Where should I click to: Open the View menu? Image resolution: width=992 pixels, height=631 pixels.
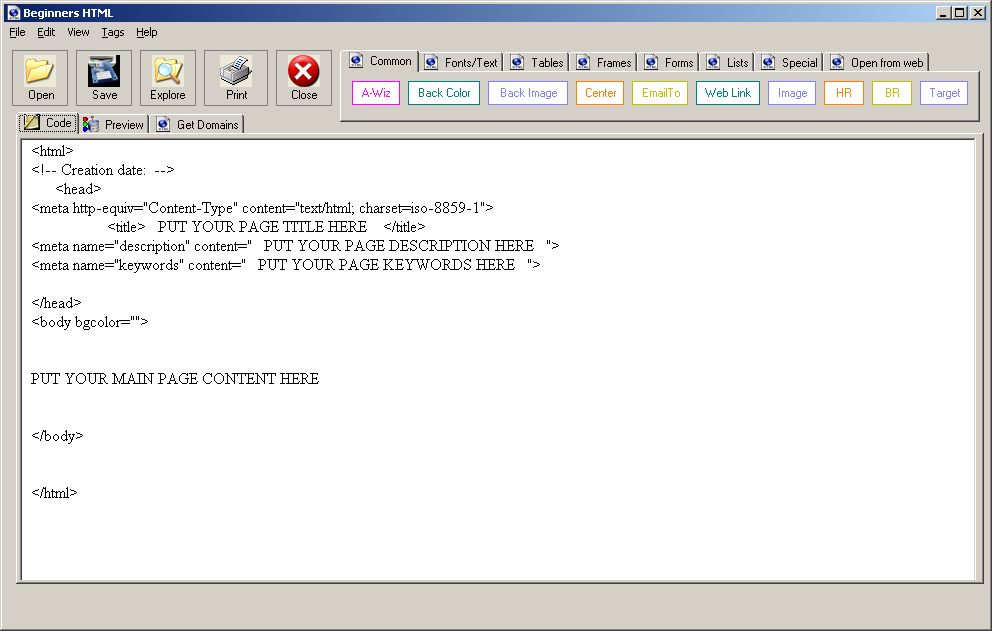click(78, 32)
